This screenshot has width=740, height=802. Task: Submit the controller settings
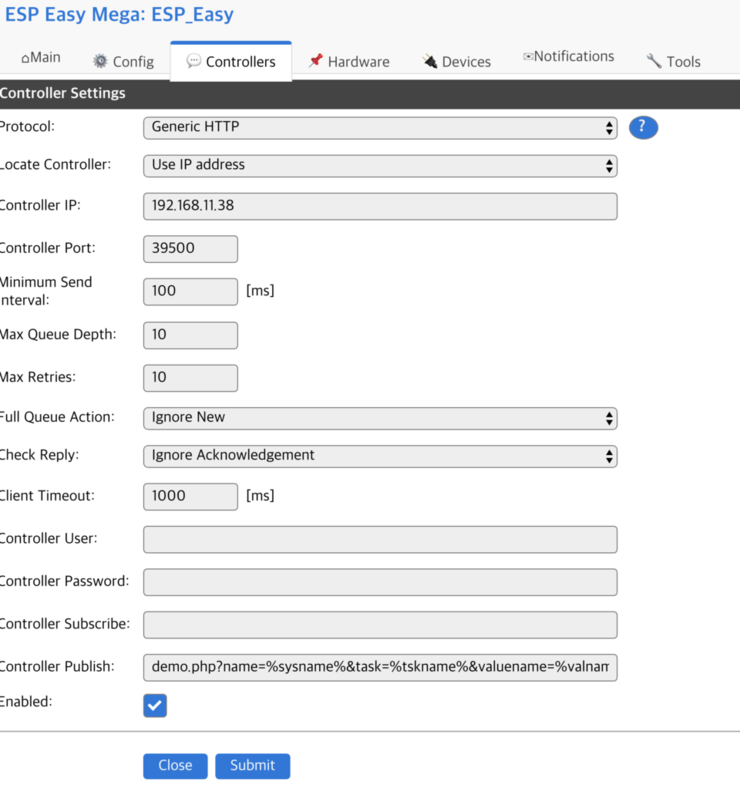pos(253,766)
